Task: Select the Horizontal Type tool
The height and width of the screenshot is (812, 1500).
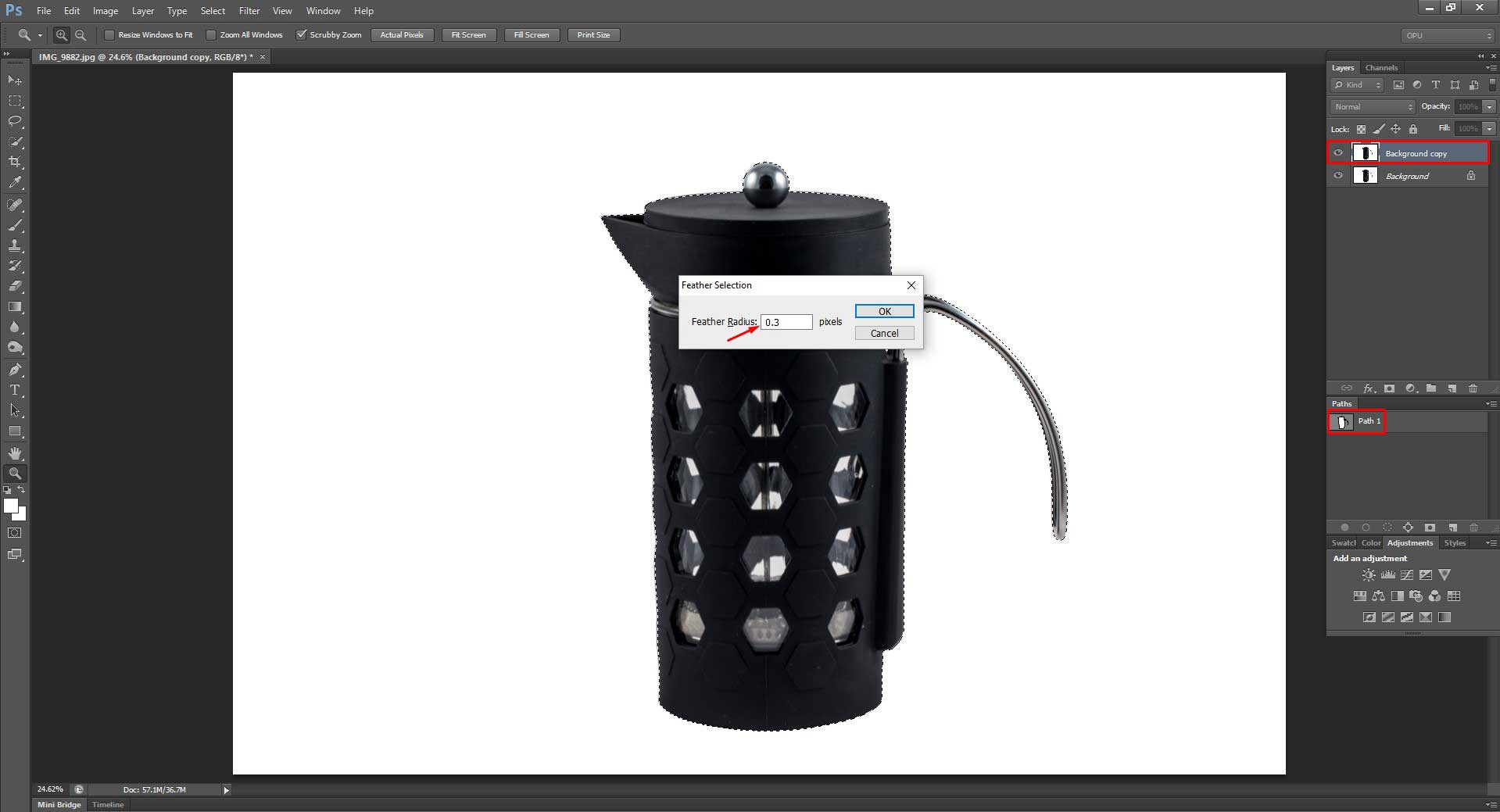Action: (15, 391)
